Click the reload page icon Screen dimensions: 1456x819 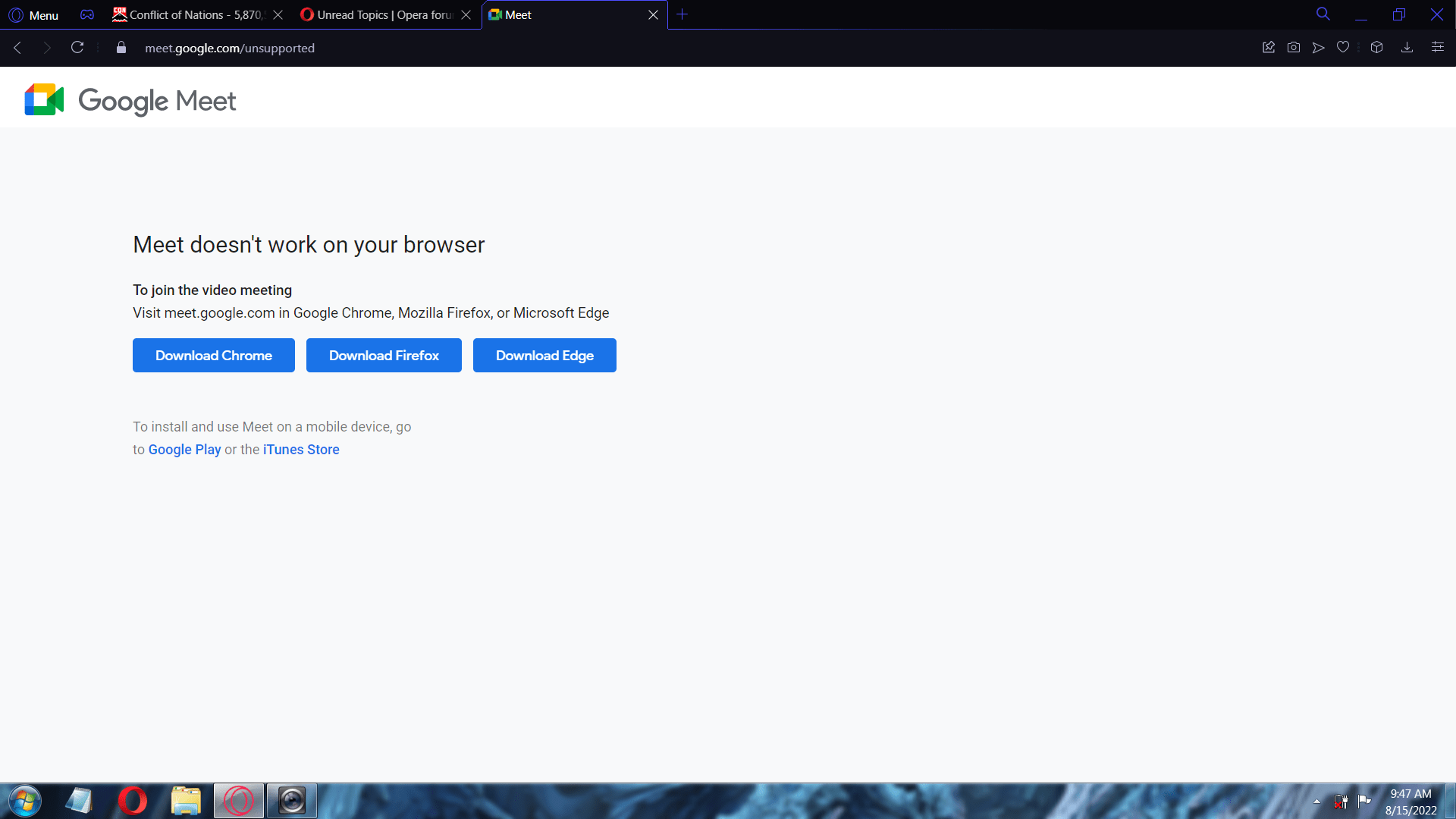pos(77,48)
